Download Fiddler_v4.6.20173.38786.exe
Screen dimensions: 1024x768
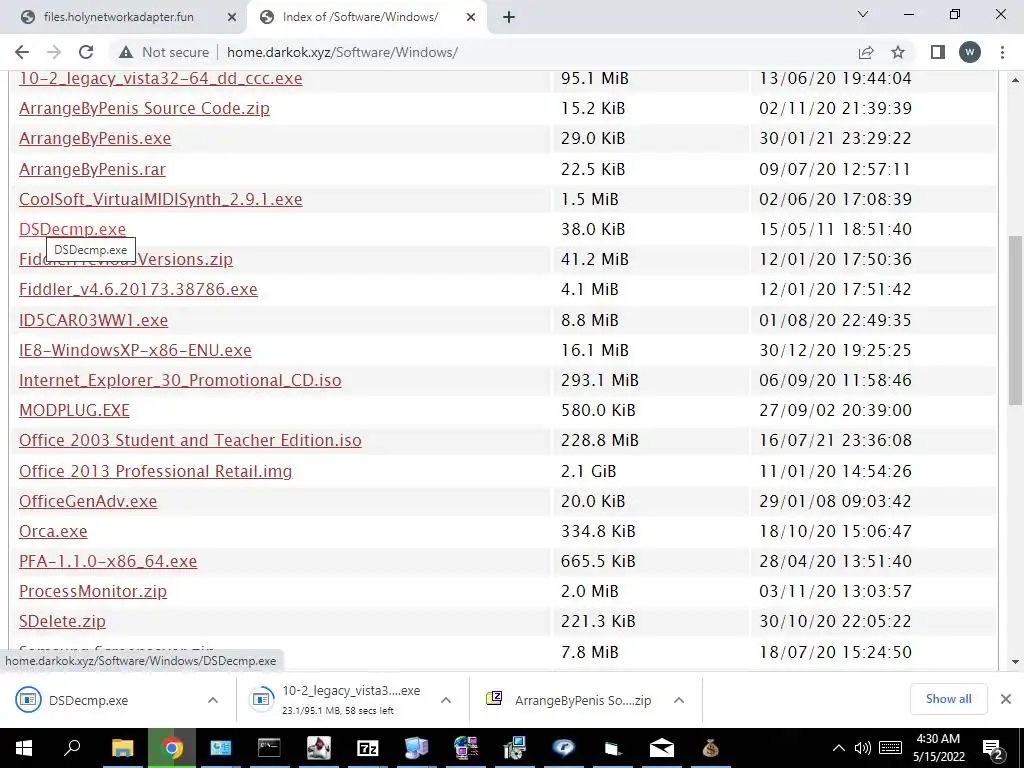click(x=138, y=289)
